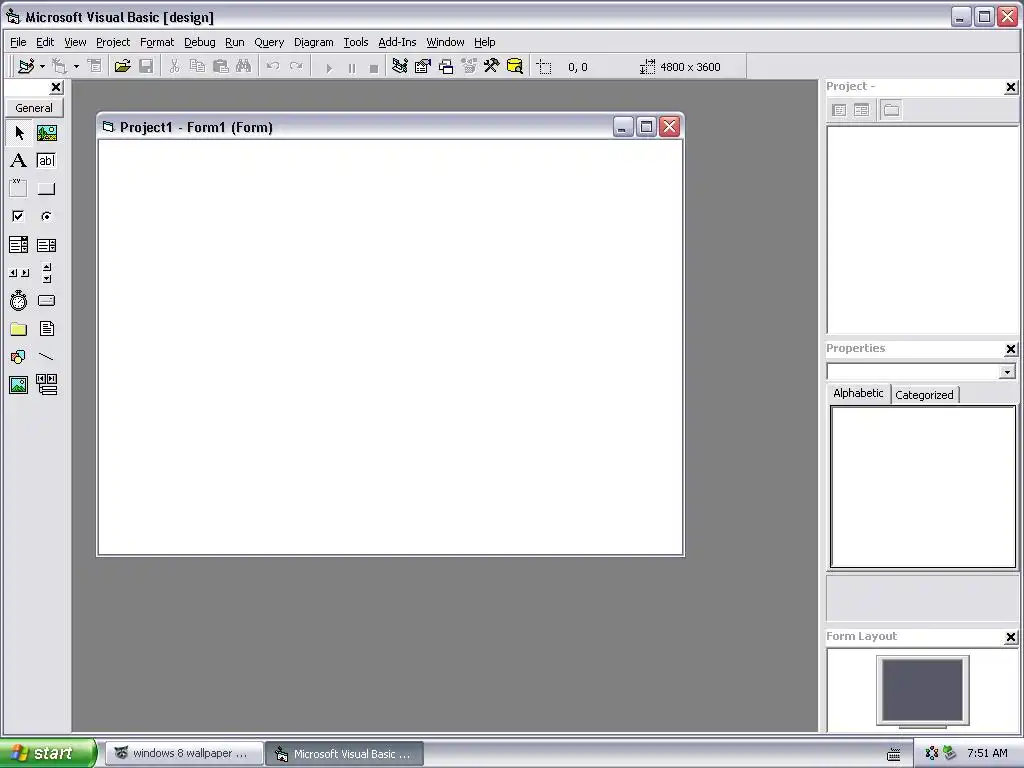
Task: Open the Project menu
Action: pos(113,42)
